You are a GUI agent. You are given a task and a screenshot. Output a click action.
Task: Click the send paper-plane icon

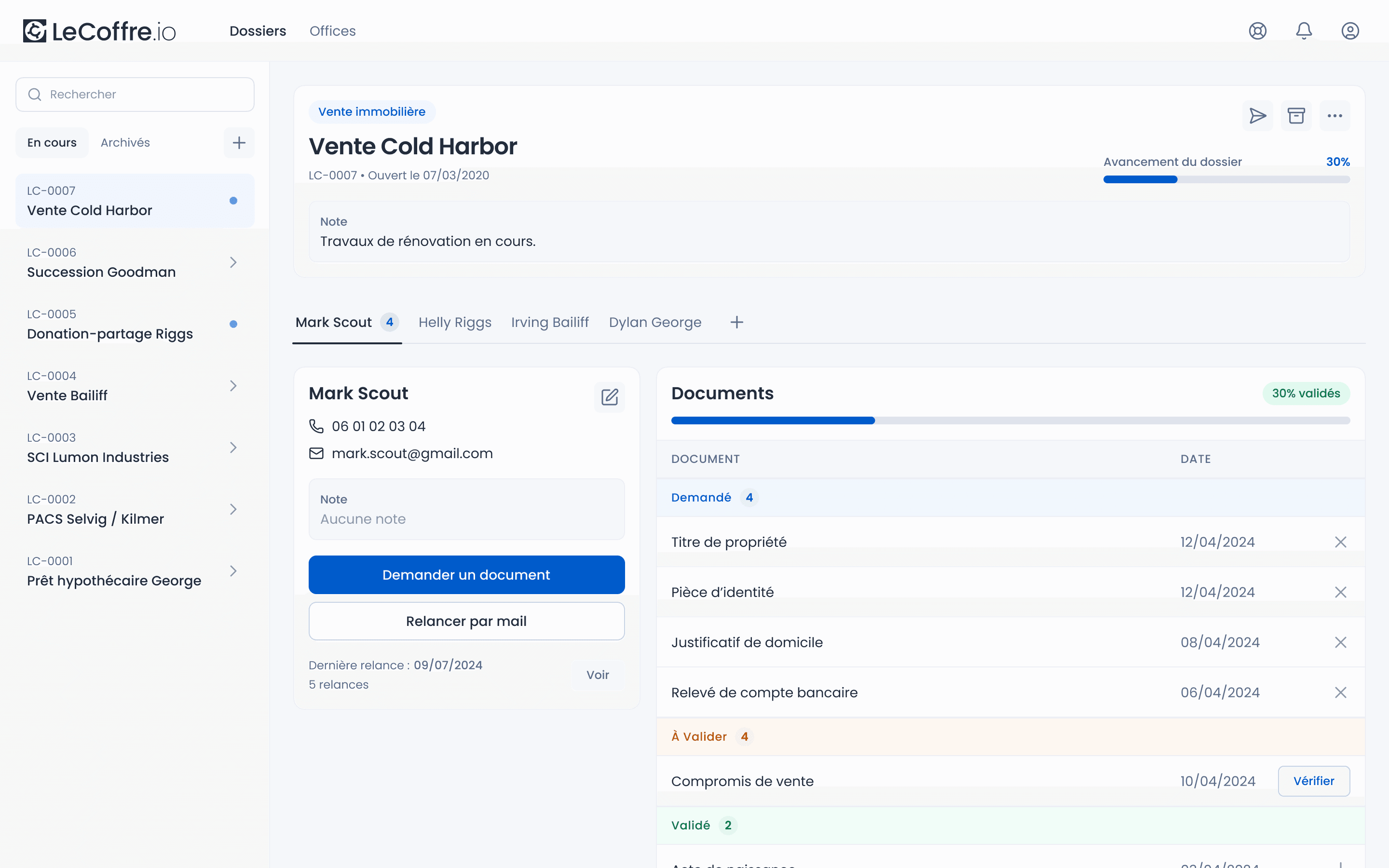[1257, 116]
